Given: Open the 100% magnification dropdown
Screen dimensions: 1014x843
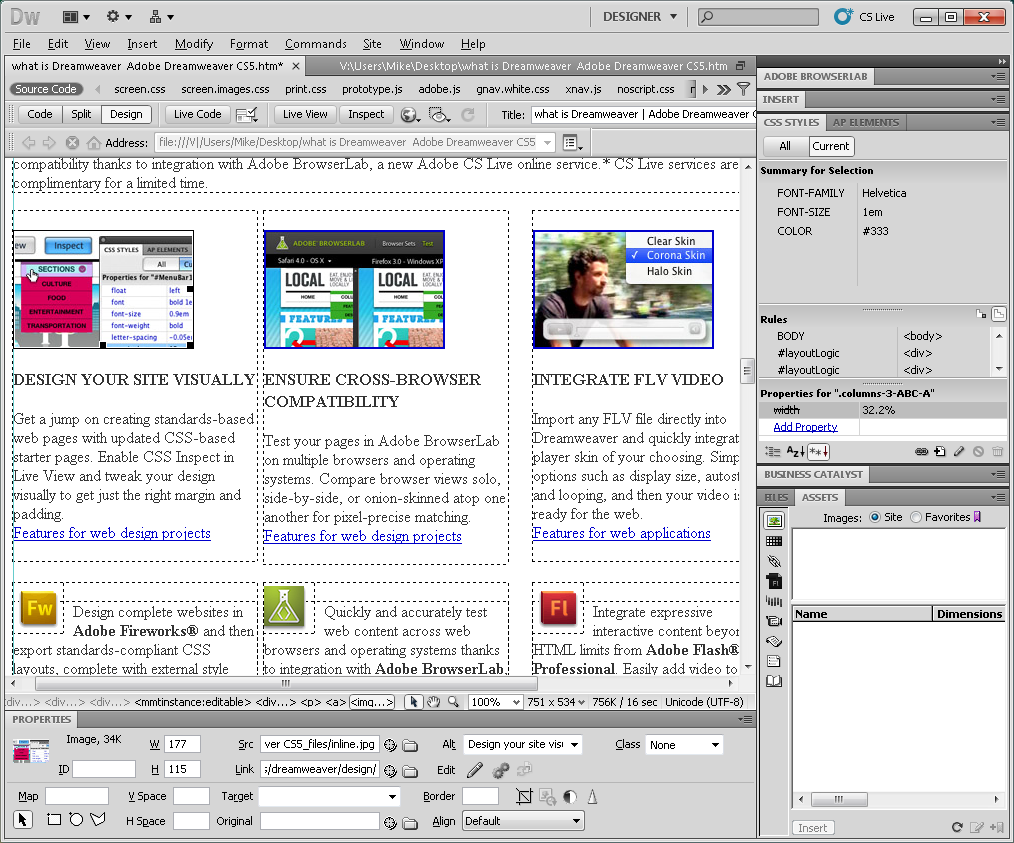Looking at the screenshot, I should click(x=497, y=703).
